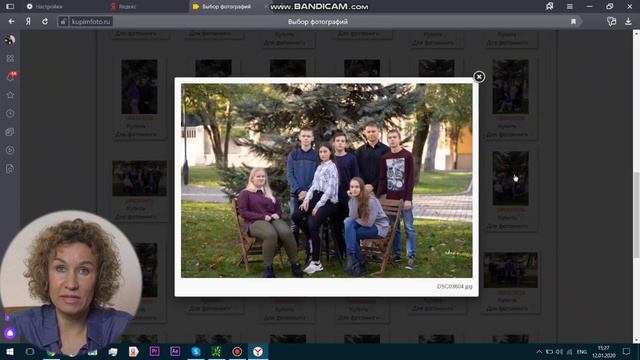Image resolution: width=640 pixels, height=360 pixels.
Task: Close the enlarged photo lightbox
Action: tap(479, 77)
